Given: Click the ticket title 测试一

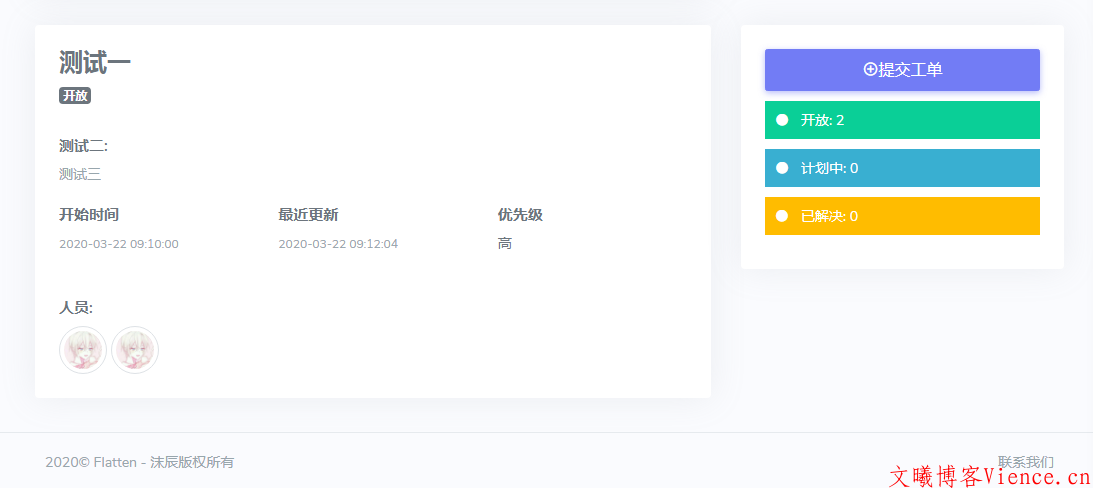Looking at the screenshot, I should 95,62.
